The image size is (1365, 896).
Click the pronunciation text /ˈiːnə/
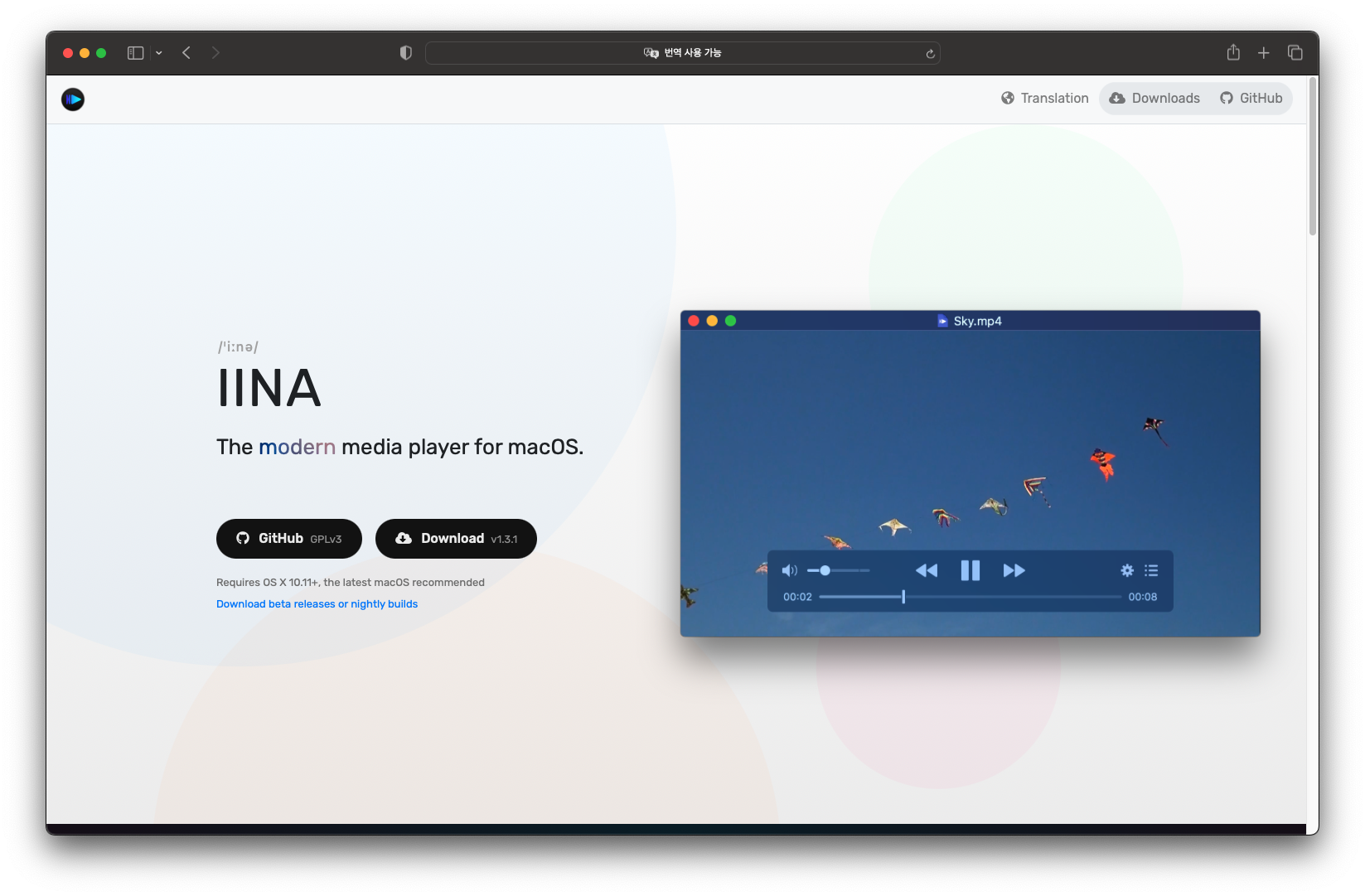238,347
